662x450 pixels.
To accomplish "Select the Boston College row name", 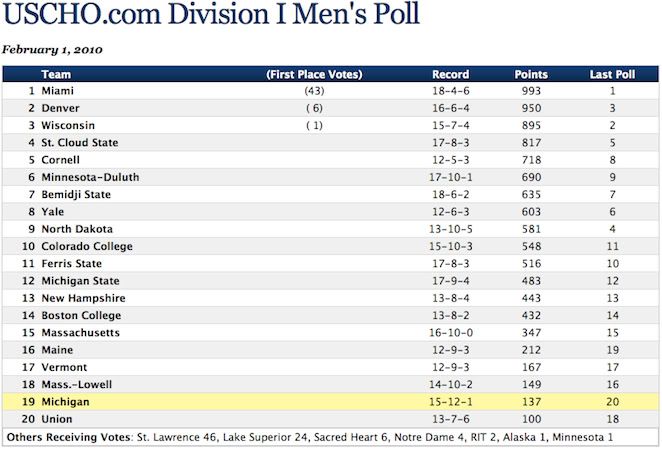I will tap(80, 315).
